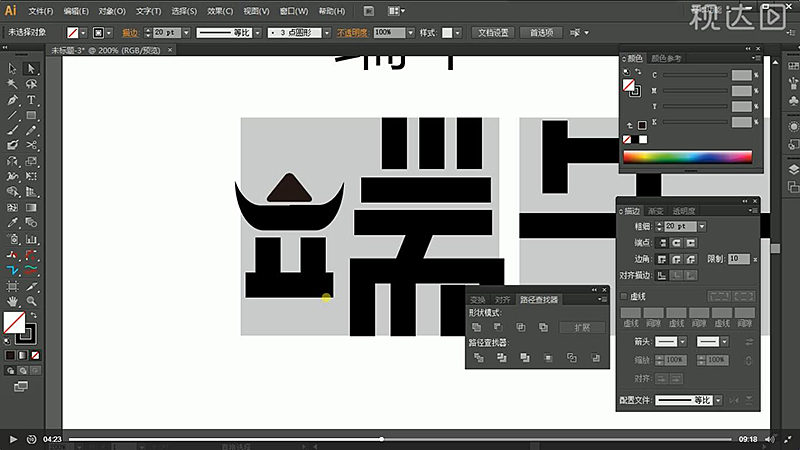This screenshot has width=800, height=450.
Task: Select the Line Segment tool
Action: pyautogui.click(x=12, y=115)
